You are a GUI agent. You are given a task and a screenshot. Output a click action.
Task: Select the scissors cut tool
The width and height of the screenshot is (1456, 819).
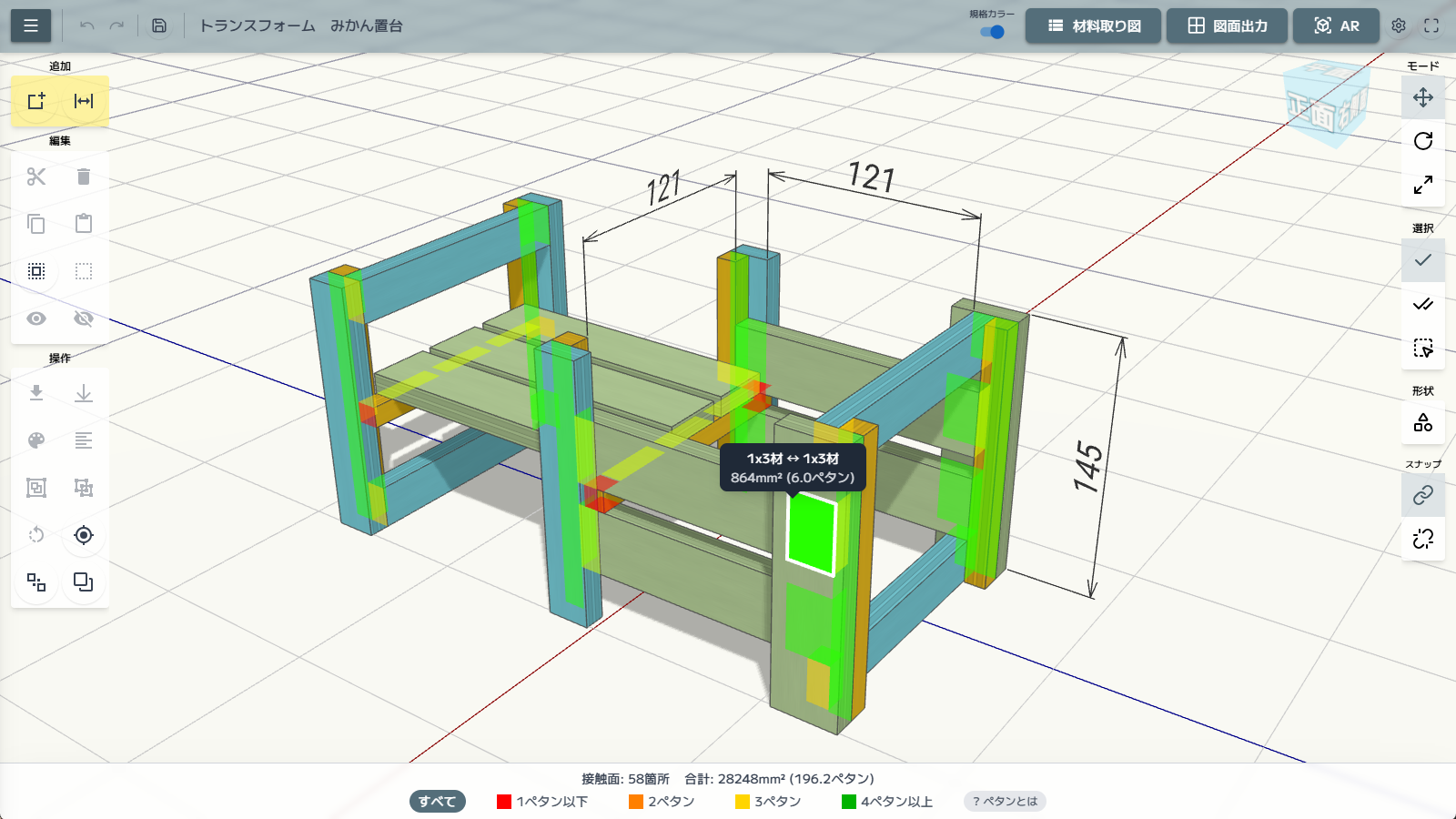36,177
